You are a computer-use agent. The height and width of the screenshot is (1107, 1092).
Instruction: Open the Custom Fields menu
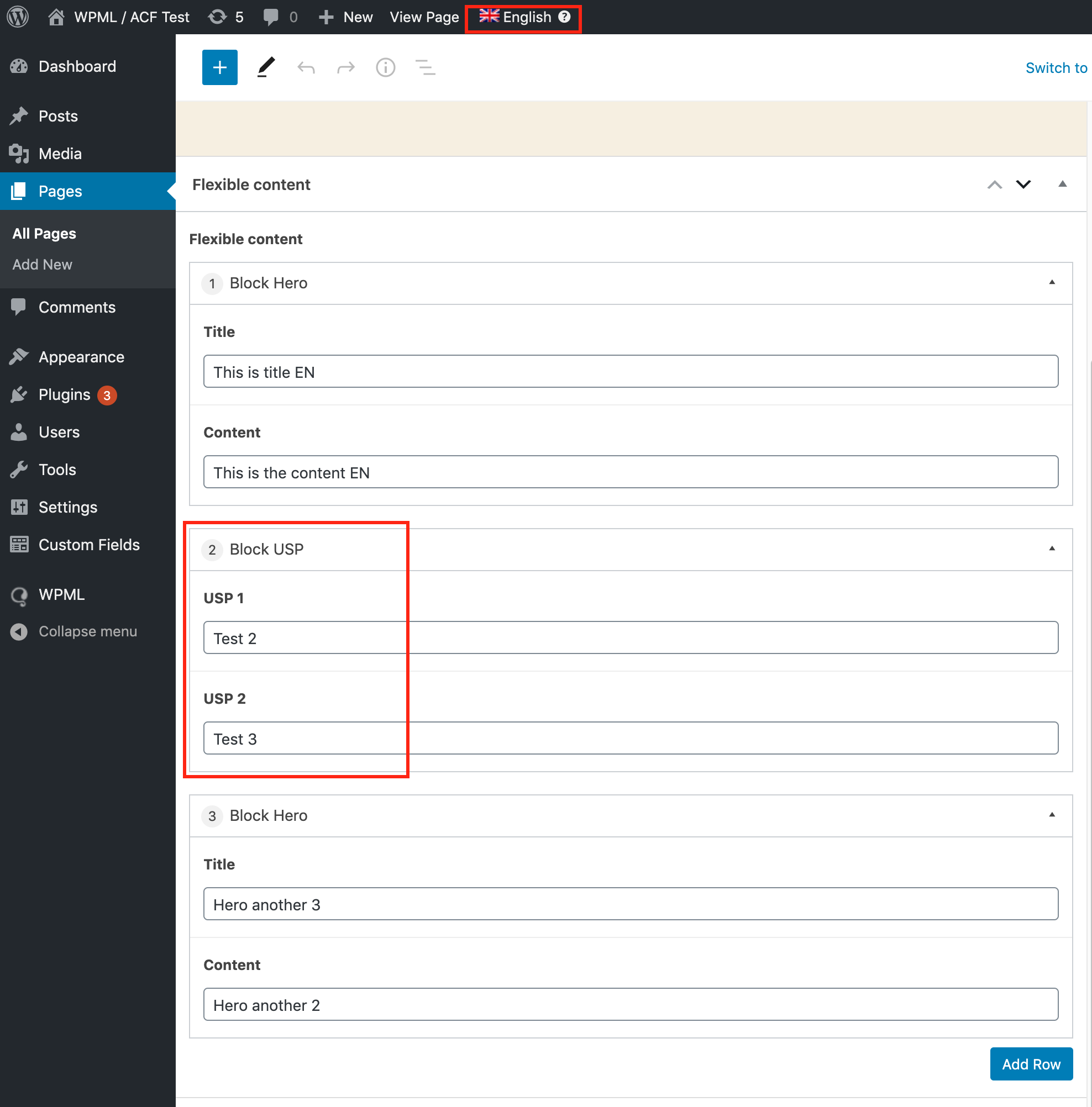(89, 544)
